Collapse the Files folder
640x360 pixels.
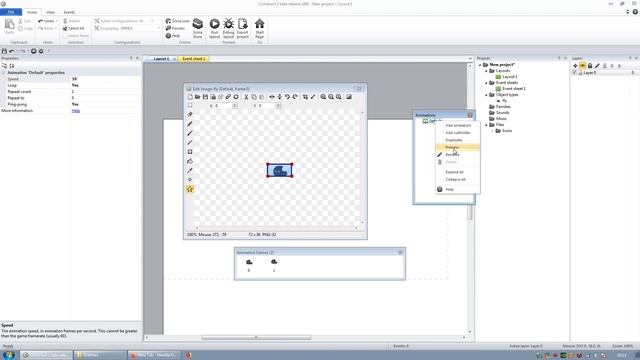486,125
